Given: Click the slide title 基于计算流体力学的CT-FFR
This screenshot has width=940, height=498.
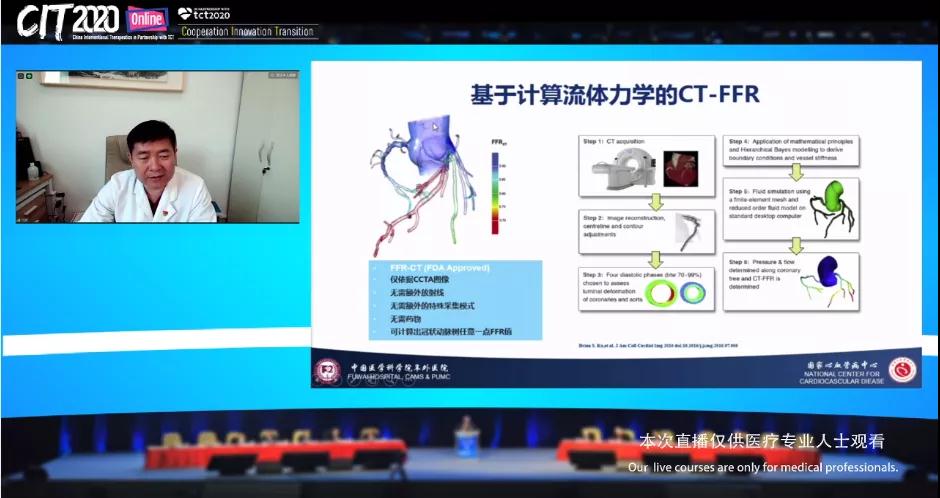Looking at the screenshot, I should coord(615,95).
